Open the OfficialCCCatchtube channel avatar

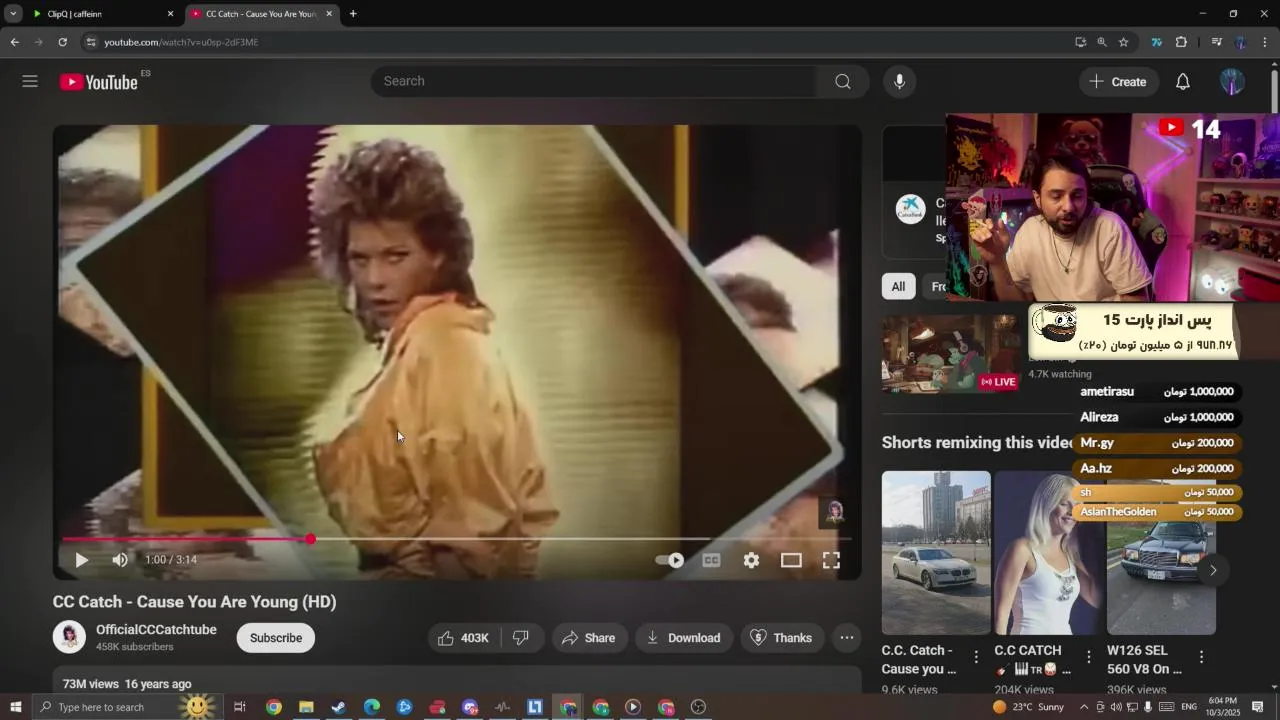(x=69, y=637)
